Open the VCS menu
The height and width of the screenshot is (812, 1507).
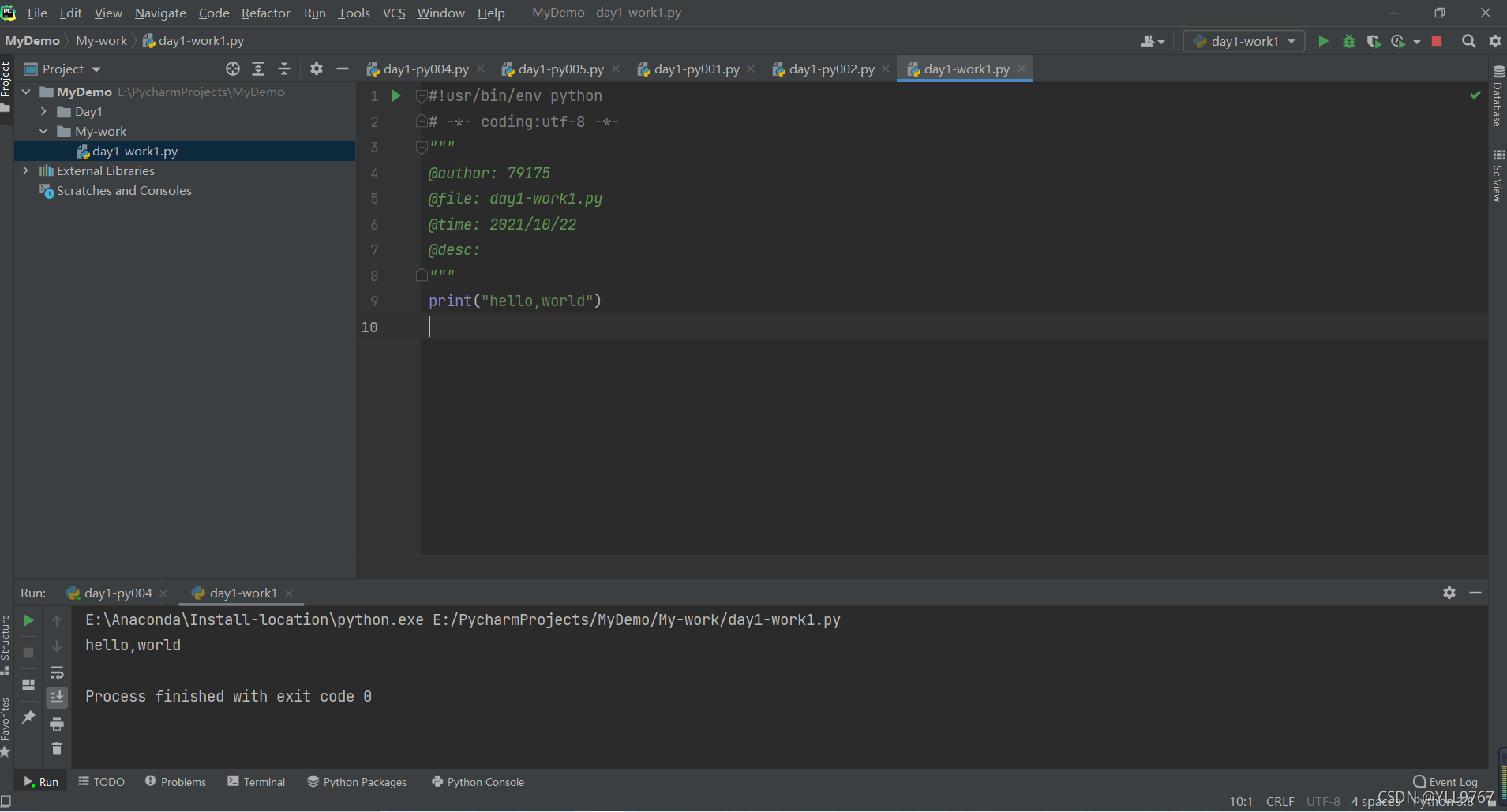(394, 13)
